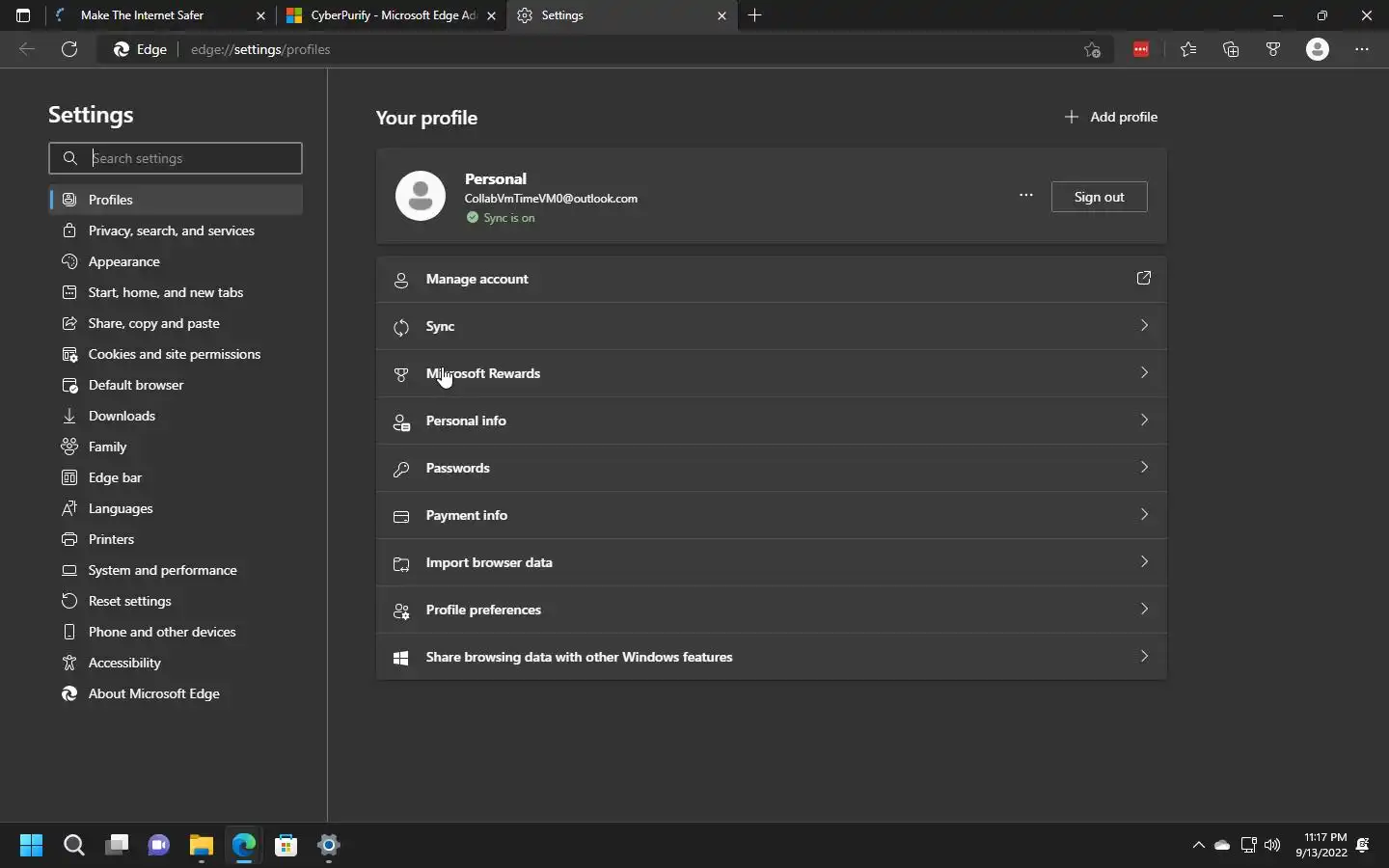Screen dimensions: 1389x868
Task: Expand the Payment info row
Action: coord(772,515)
